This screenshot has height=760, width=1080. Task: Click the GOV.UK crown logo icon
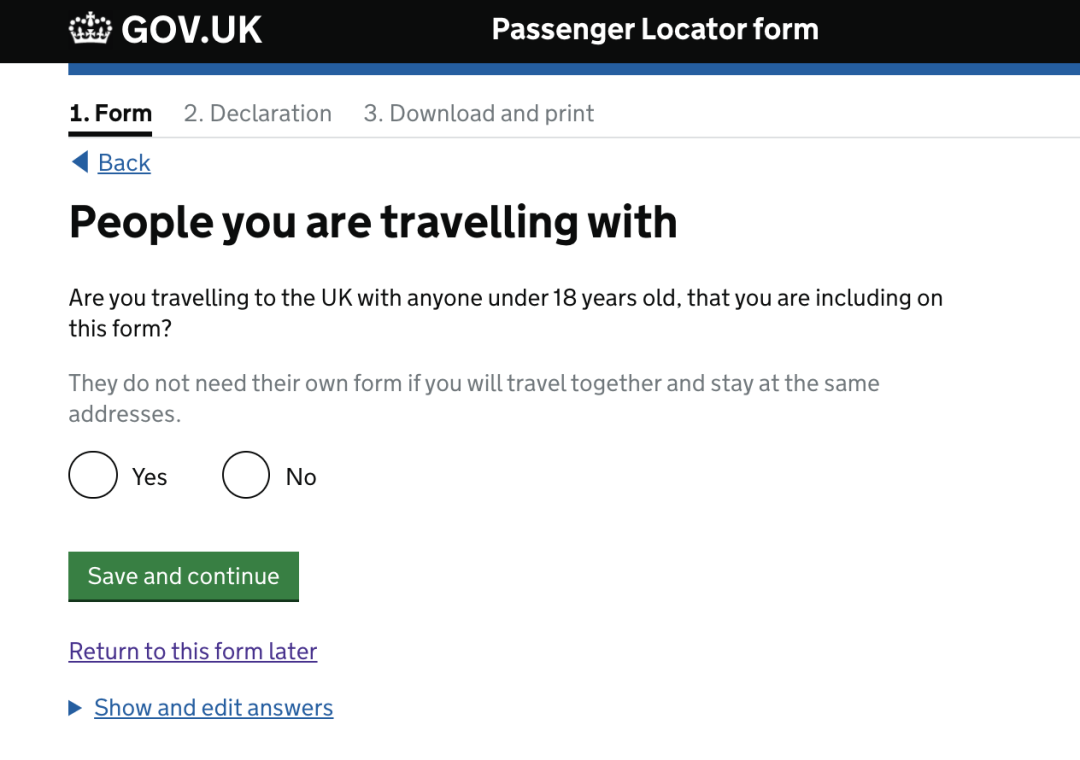(91, 29)
